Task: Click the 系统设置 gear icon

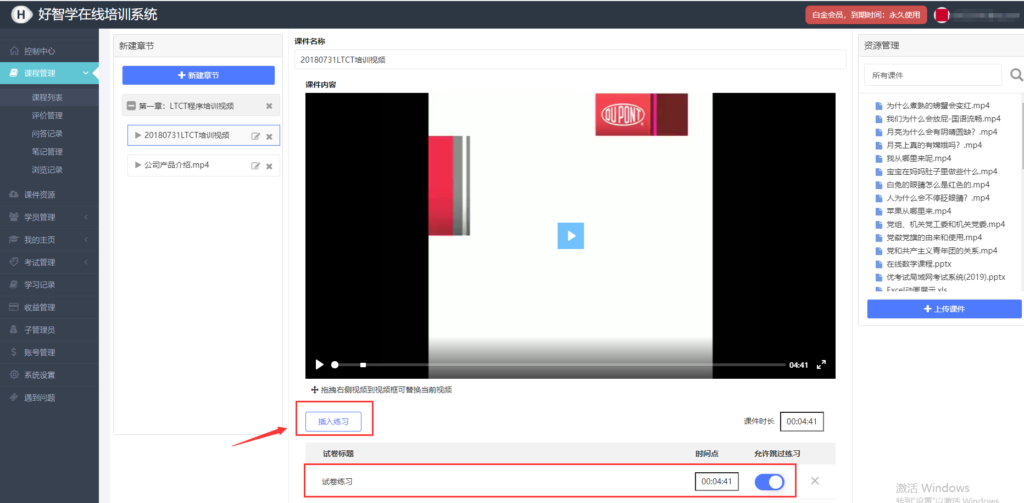Action: (x=14, y=375)
